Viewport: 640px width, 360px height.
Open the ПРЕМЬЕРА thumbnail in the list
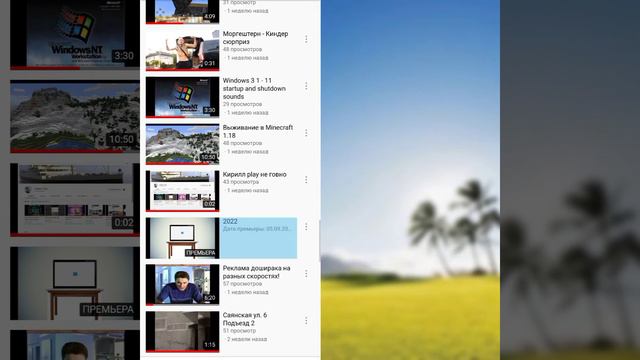[x=182, y=238]
